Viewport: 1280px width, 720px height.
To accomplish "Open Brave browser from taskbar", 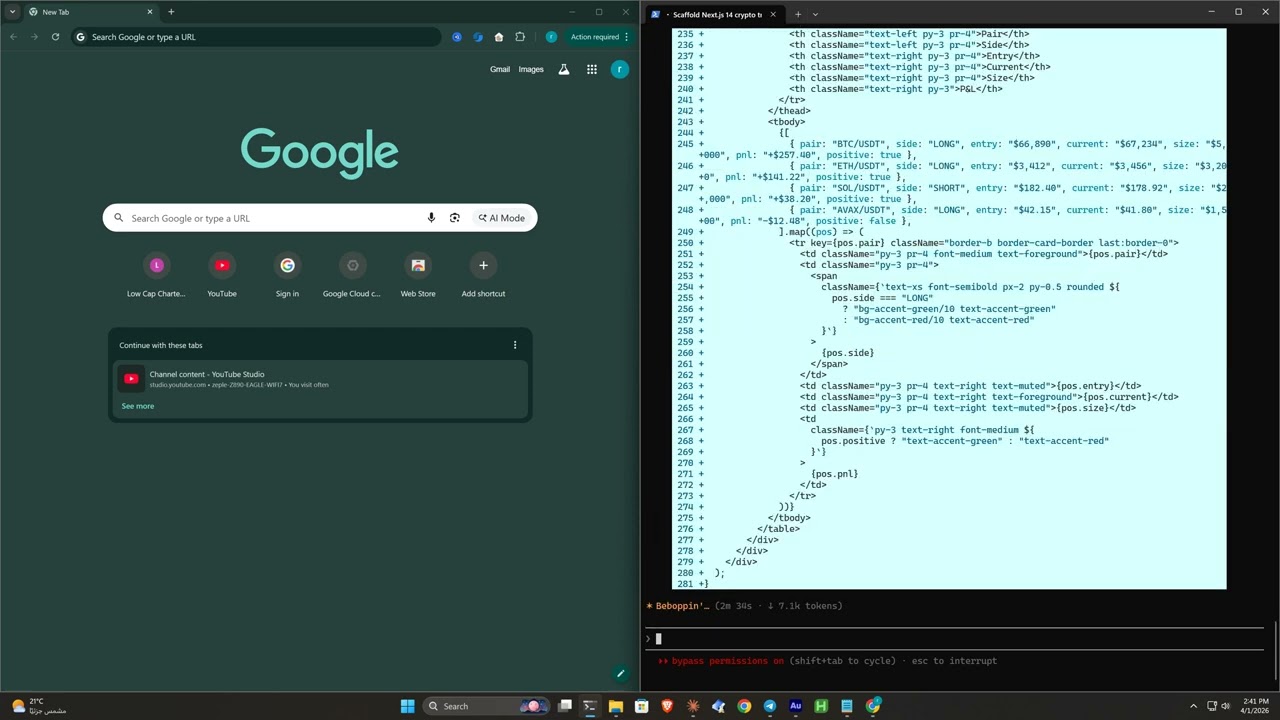I will tap(668, 706).
